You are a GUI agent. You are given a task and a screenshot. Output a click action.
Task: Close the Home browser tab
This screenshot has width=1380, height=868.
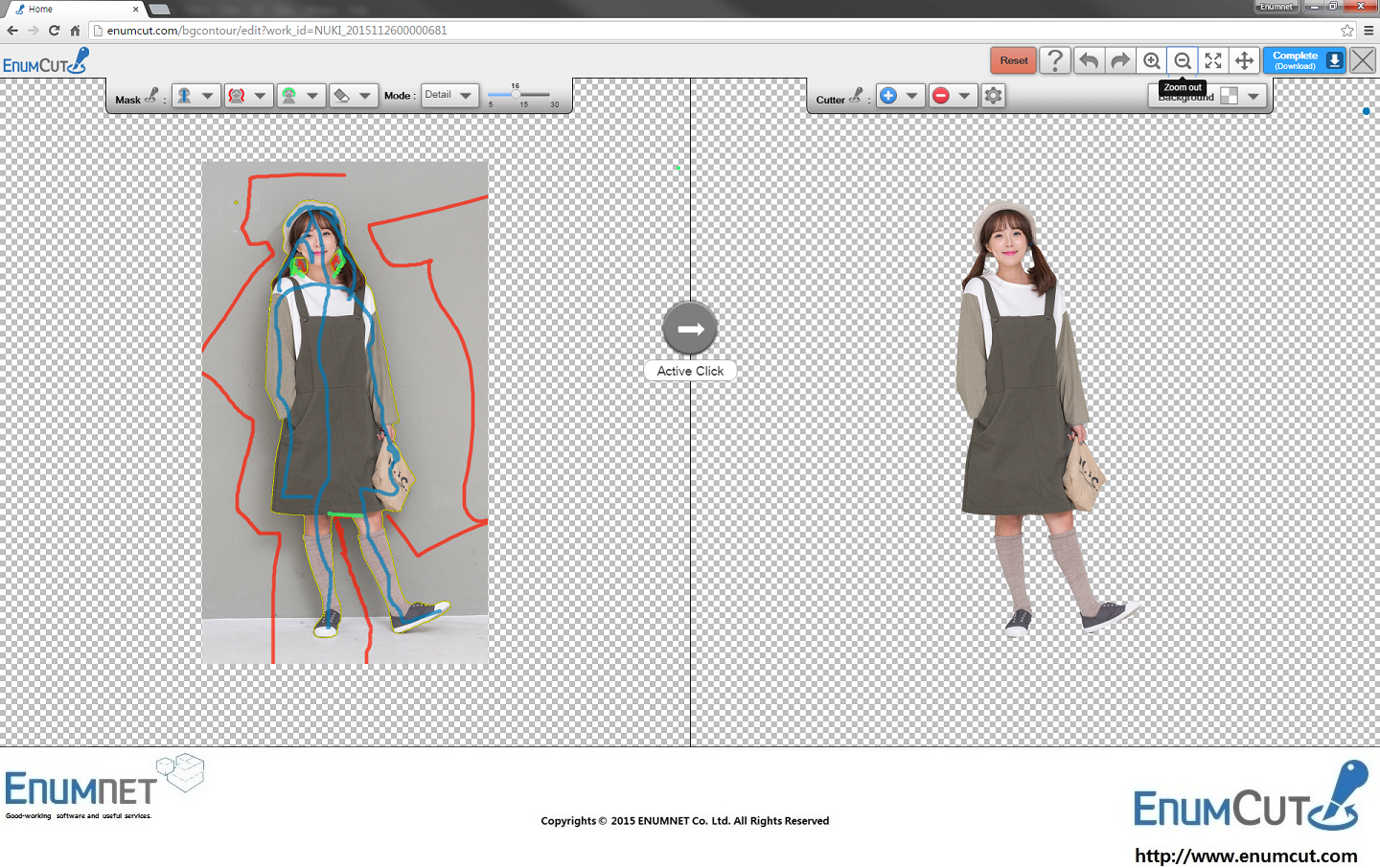(x=135, y=9)
